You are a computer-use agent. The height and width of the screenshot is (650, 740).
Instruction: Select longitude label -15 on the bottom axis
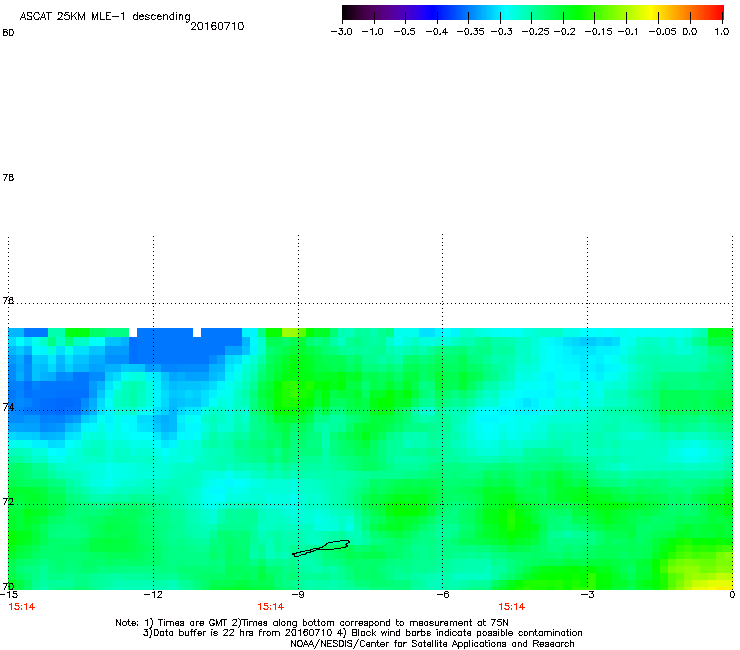pyautogui.click(x=9, y=595)
